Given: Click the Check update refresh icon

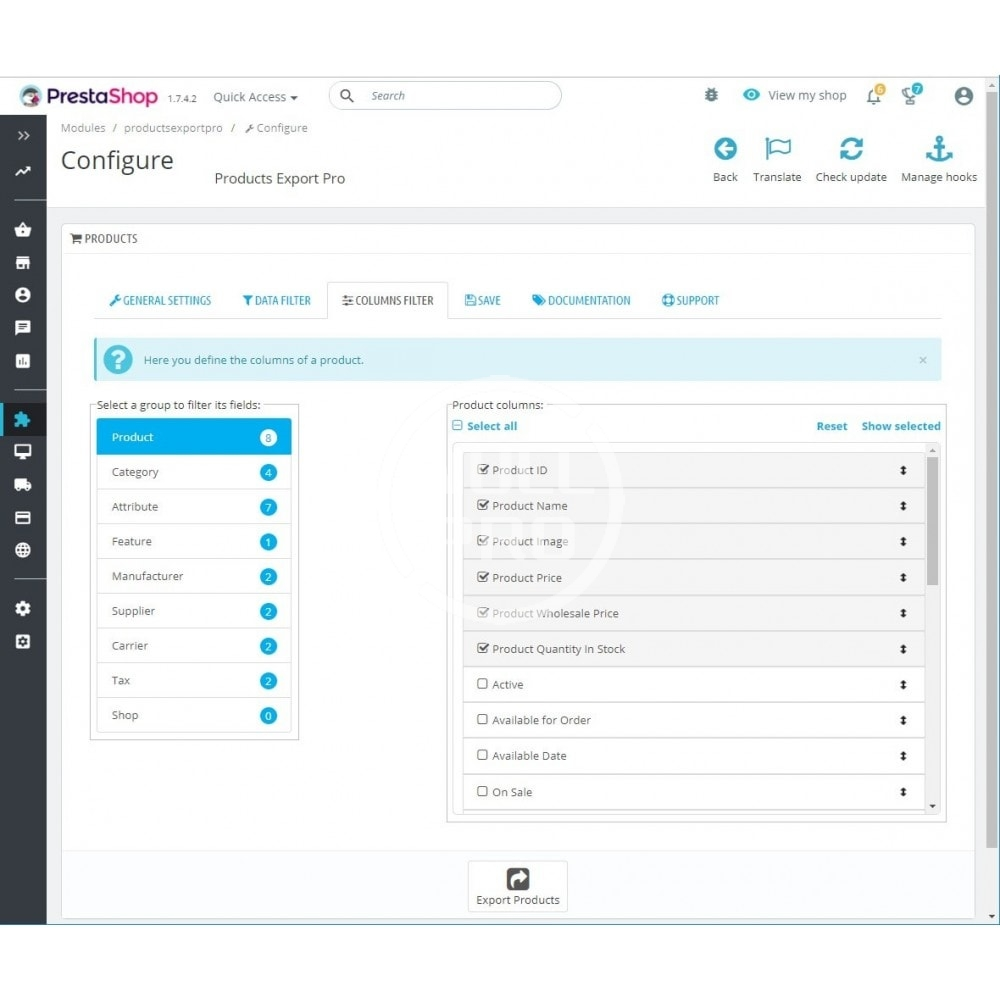Looking at the screenshot, I should pos(851,150).
